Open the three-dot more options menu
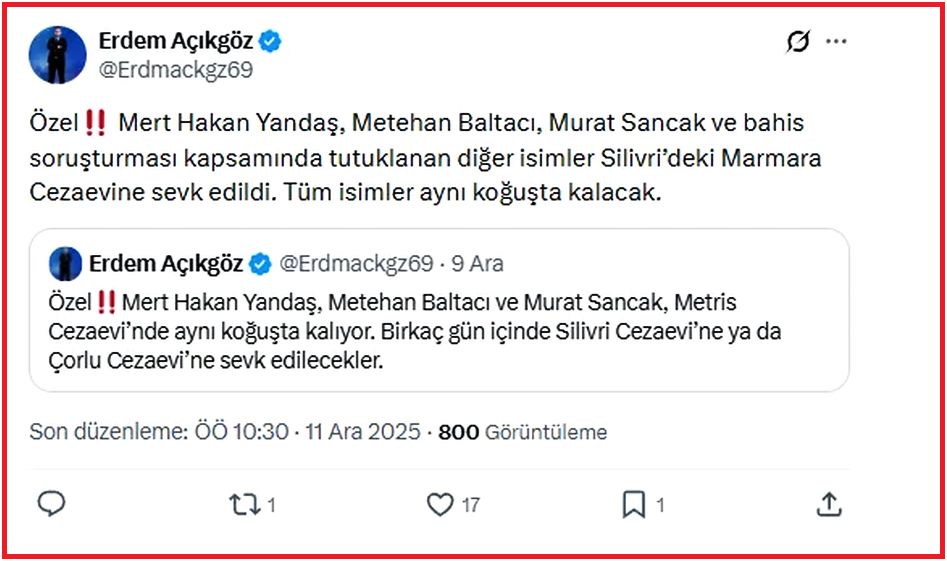947x561 pixels. 836,42
